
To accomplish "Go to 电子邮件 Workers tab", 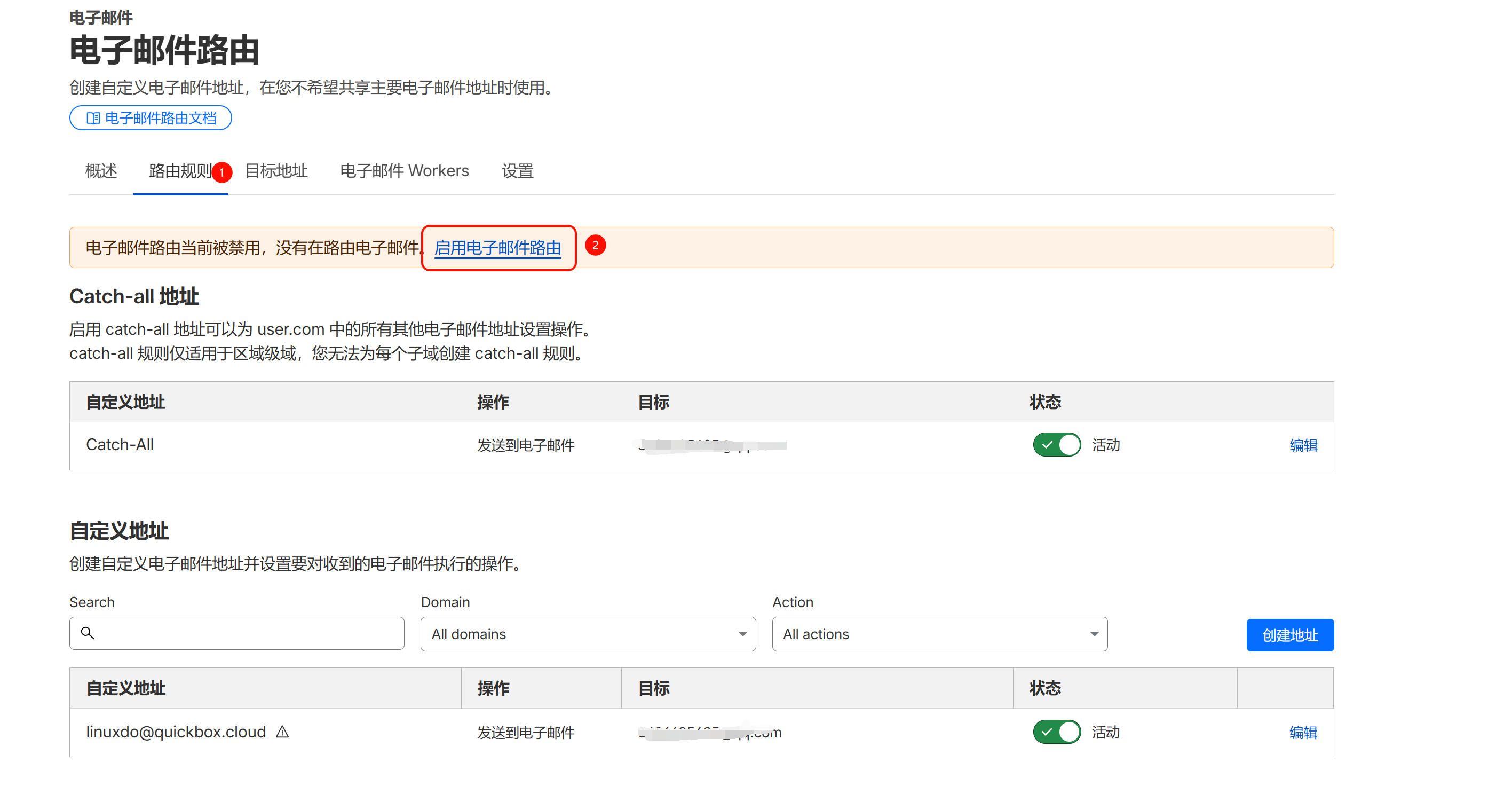I will (x=405, y=171).
